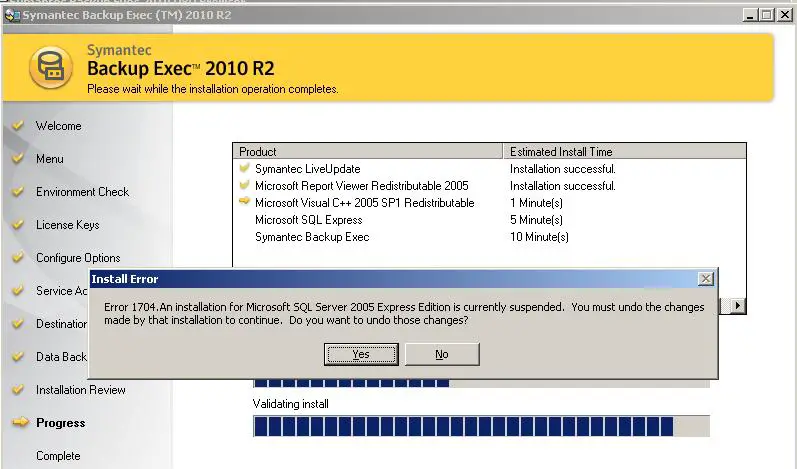
Task: Select the Complete step label
Action: [58, 456]
